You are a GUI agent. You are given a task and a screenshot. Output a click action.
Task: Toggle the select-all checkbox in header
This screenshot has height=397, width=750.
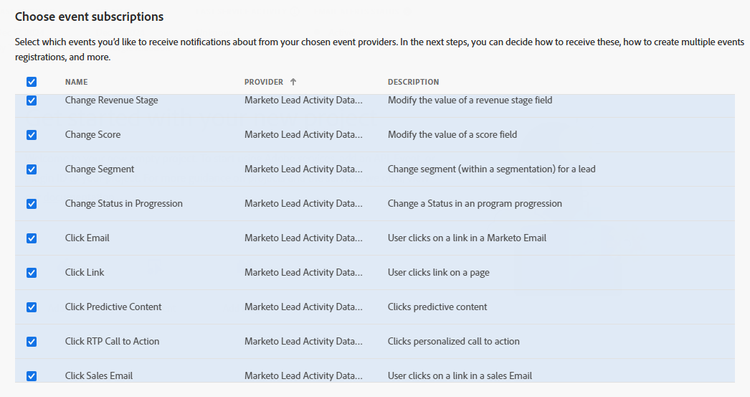click(x=32, y=82)
